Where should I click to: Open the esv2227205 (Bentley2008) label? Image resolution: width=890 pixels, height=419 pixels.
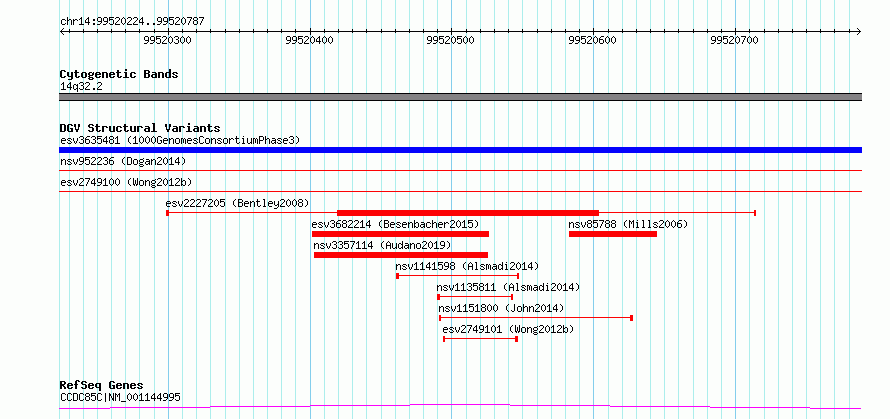pos(237,203)
